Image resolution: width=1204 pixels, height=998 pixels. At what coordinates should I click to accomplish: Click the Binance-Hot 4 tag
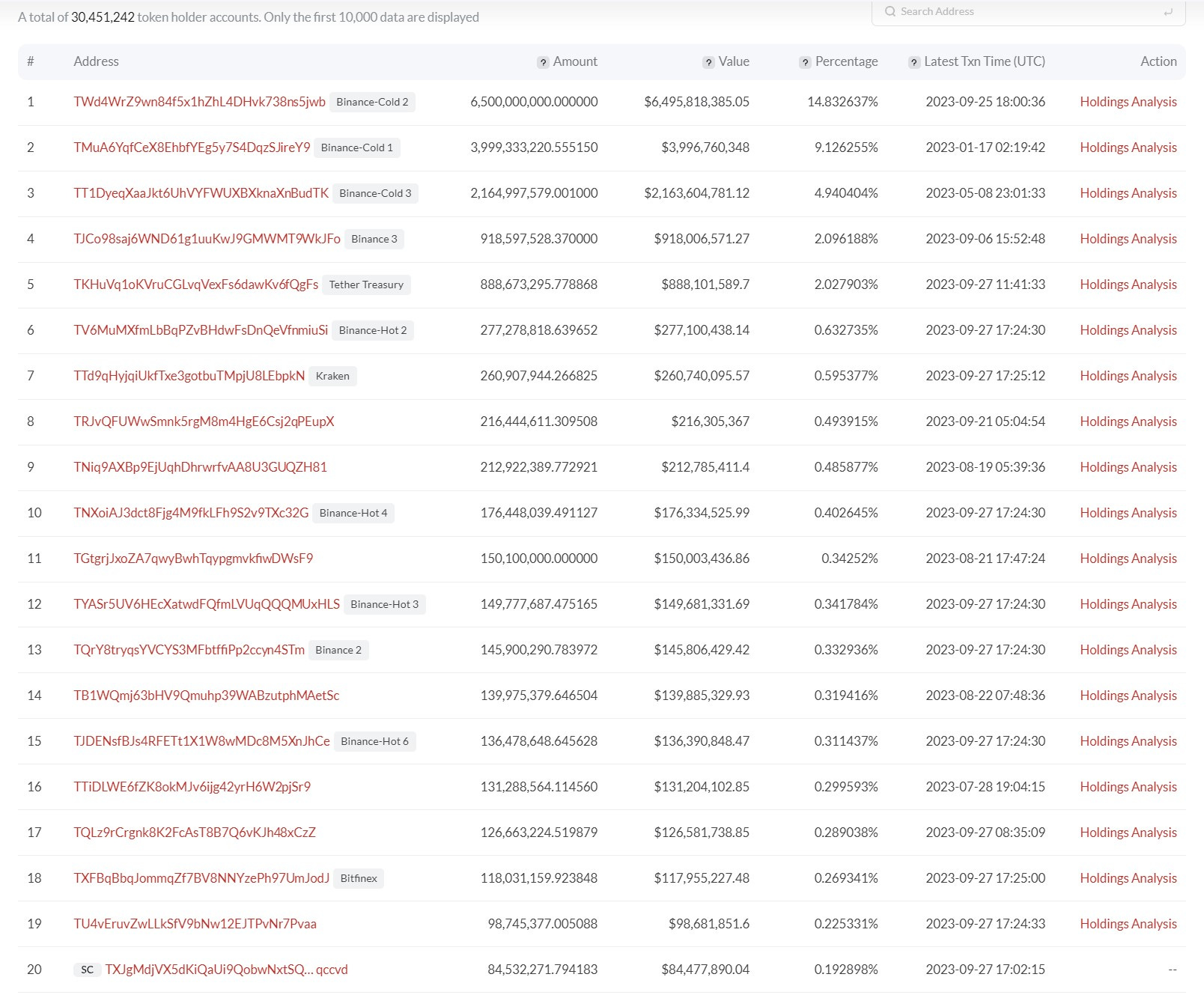[x=353, y=513]
